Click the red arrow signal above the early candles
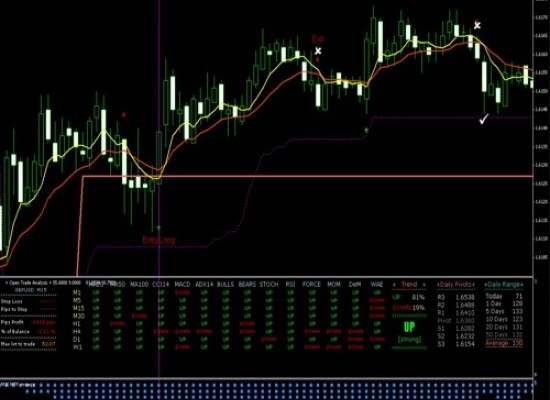 [123, 115]
